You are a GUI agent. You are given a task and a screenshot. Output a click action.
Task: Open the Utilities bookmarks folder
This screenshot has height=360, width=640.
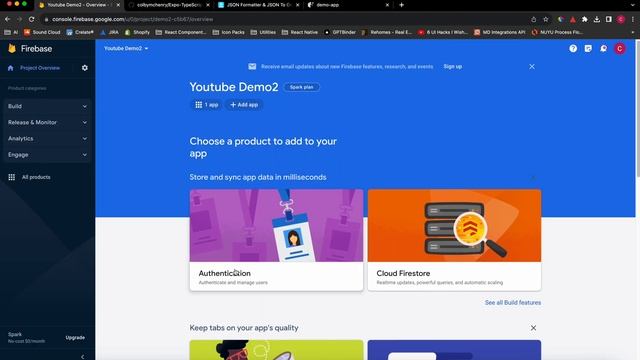[x=263, y=32]
